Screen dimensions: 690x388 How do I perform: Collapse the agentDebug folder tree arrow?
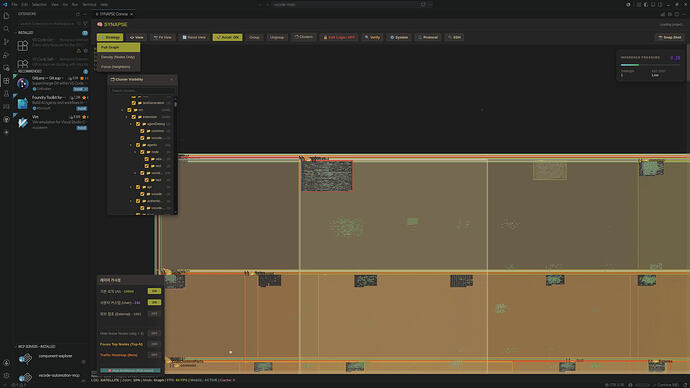coord(131,124)
